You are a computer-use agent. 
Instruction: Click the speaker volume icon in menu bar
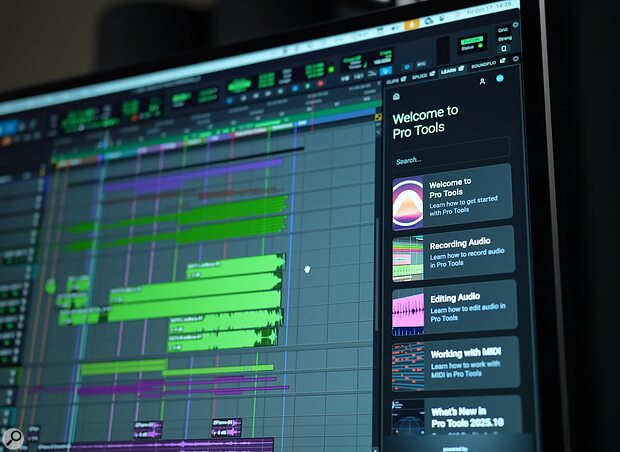396,28
